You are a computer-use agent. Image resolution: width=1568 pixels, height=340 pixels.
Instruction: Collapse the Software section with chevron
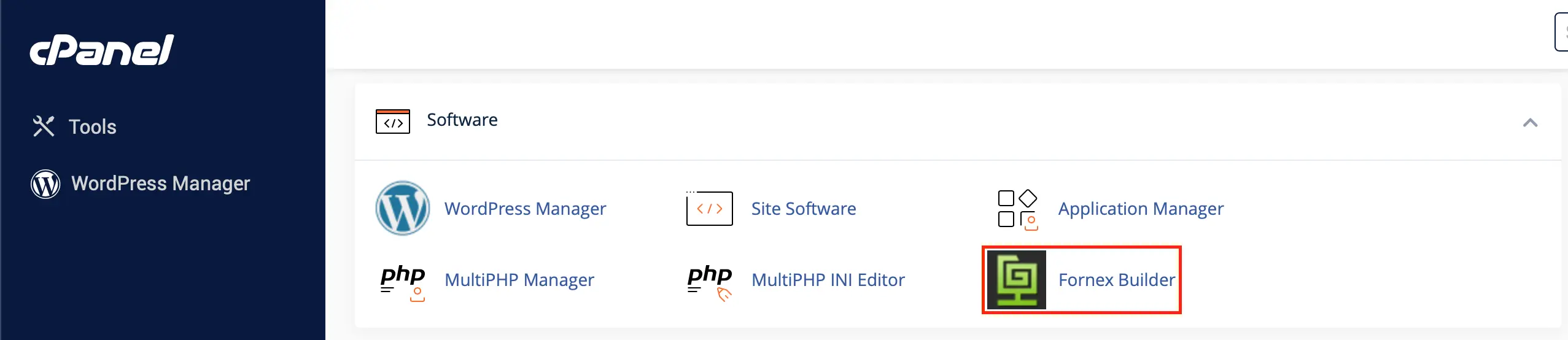pyautogui.click(x=1530, y=123)
